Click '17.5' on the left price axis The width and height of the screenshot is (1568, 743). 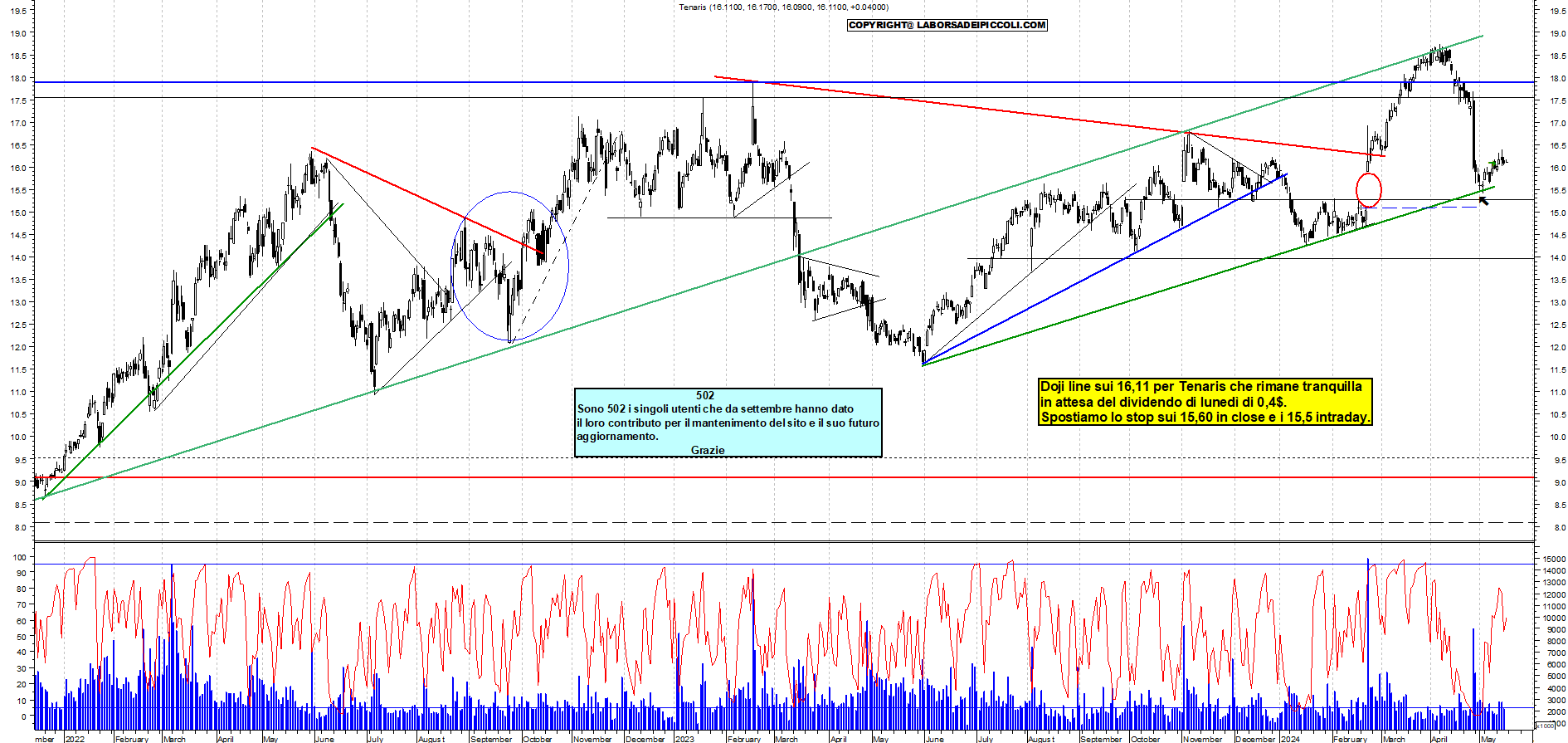(17, 101)
